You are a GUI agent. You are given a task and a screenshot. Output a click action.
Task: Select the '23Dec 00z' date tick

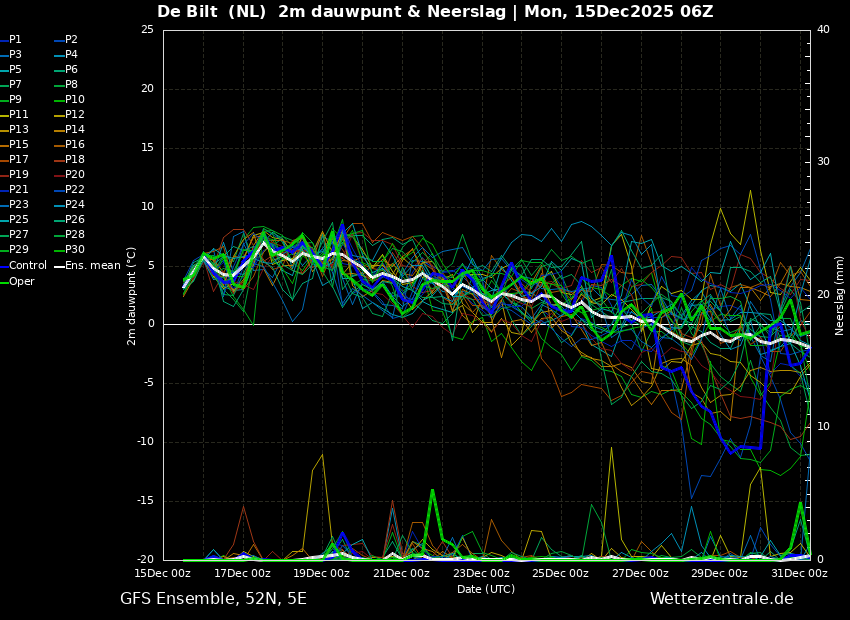click(481, 573)
